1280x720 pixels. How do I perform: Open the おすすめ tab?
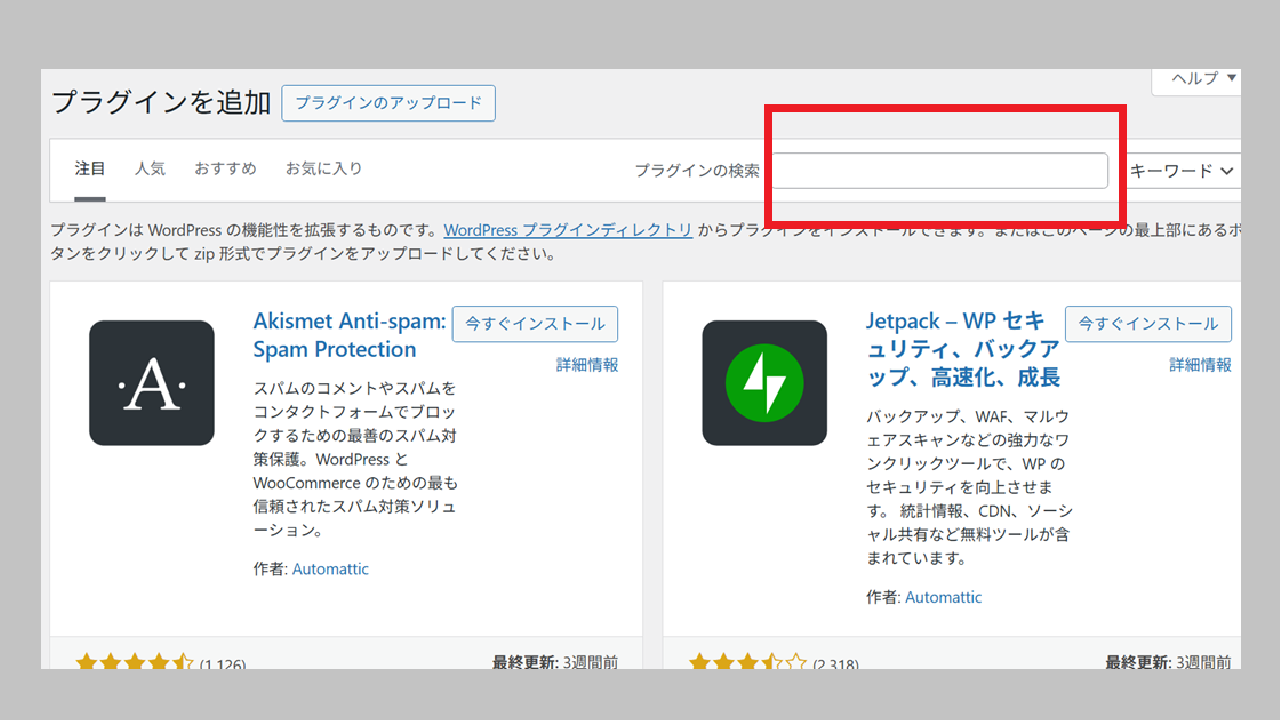225,169
